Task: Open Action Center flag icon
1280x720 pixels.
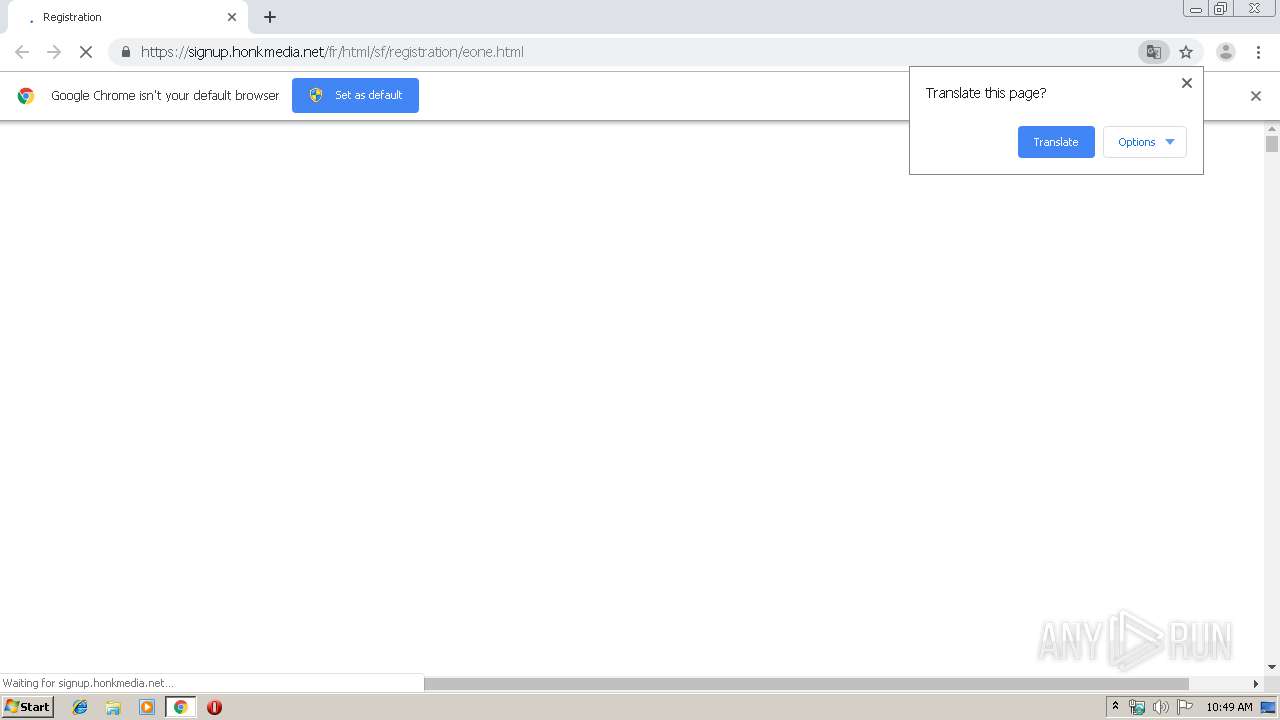Action: pyautogui.click(x=1185, y=707)
